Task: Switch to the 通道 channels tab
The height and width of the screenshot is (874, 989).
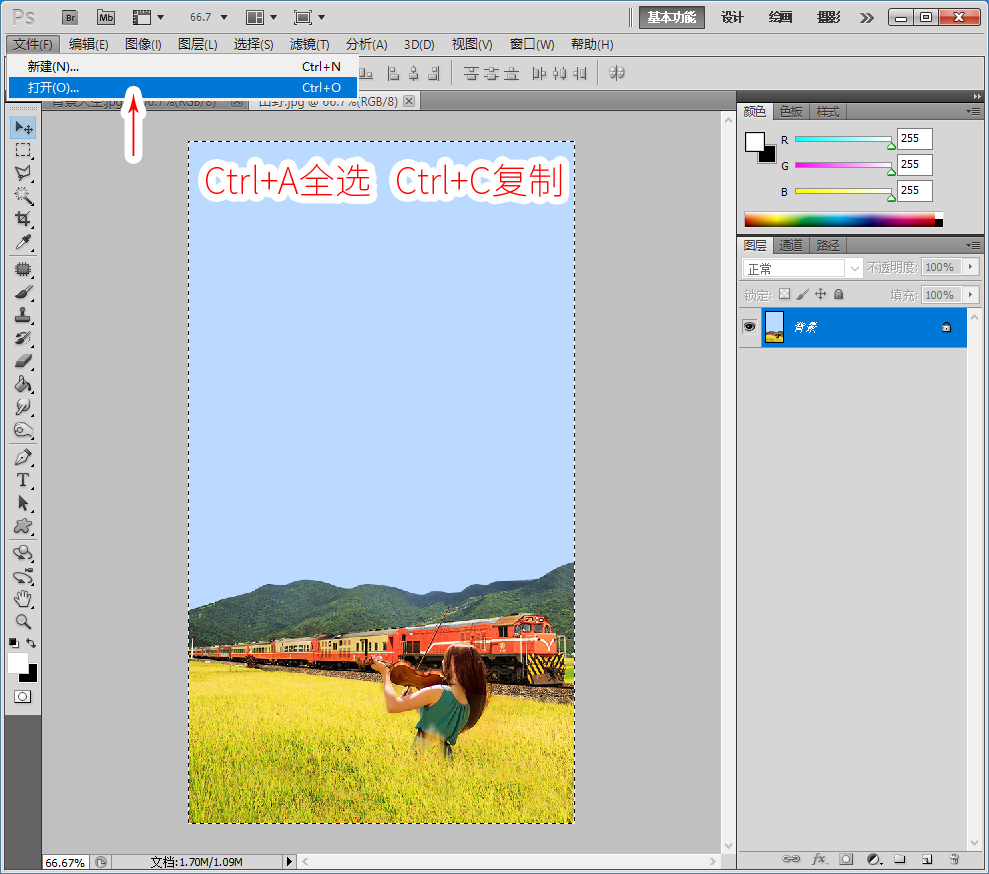Action: 790,245
